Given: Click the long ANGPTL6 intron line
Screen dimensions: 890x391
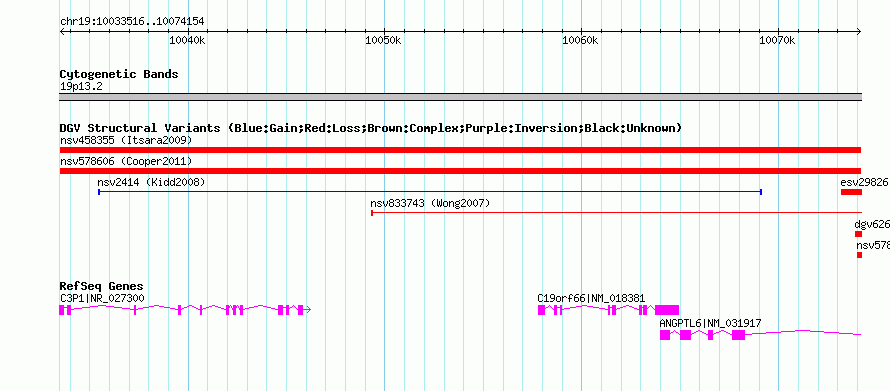Looking at the screenshot, I should pyautogui.click(x=803, y=332).
